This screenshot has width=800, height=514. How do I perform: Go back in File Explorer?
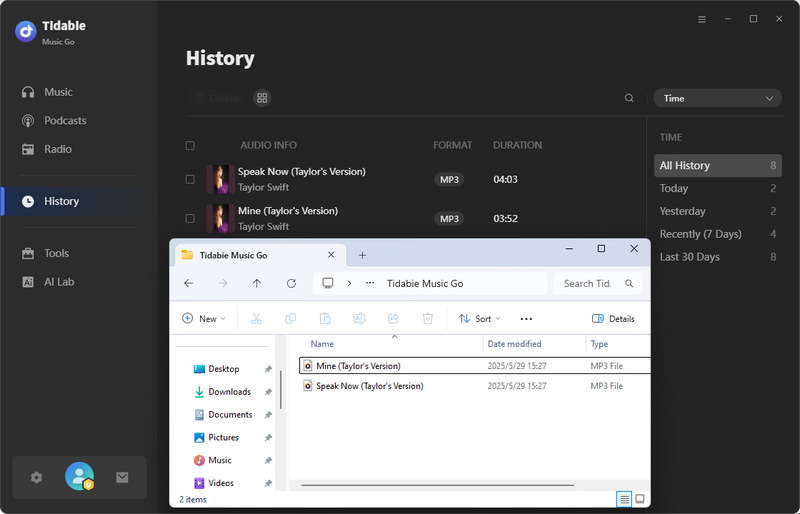(x=189, y=284)
